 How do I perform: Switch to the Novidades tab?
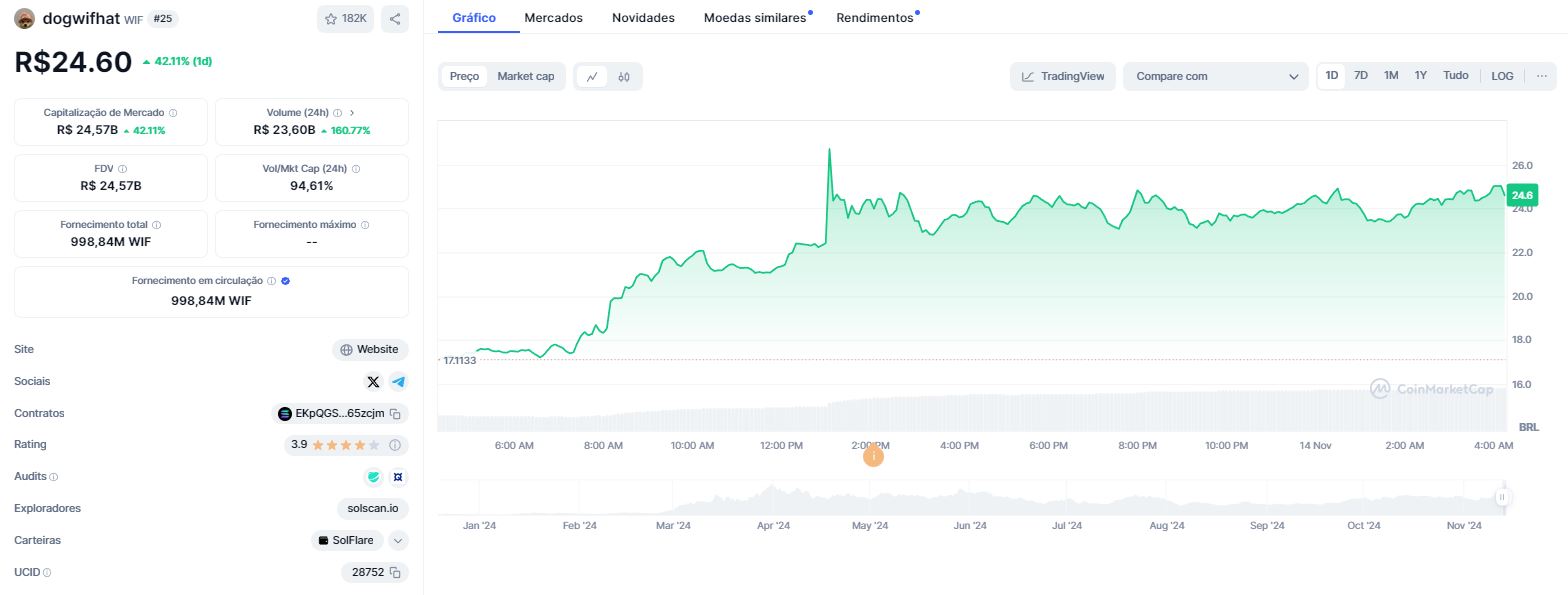tap(643, 18)
